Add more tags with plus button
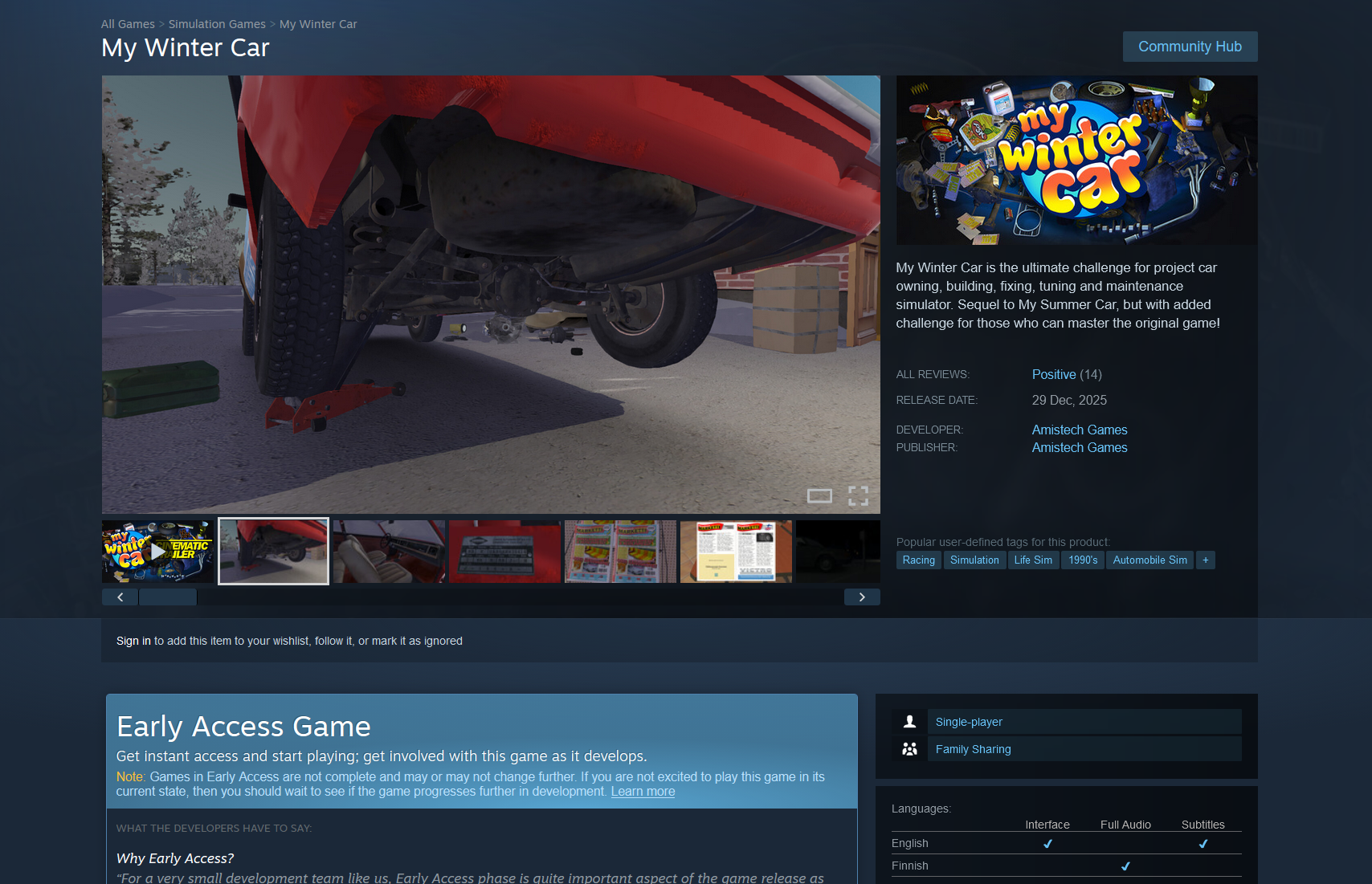Viewport: 1372px width, 884px height. [x=1205, y=560]
